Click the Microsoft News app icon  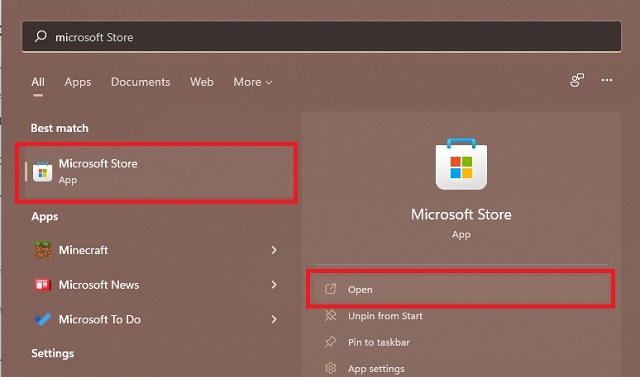[42, 284]
